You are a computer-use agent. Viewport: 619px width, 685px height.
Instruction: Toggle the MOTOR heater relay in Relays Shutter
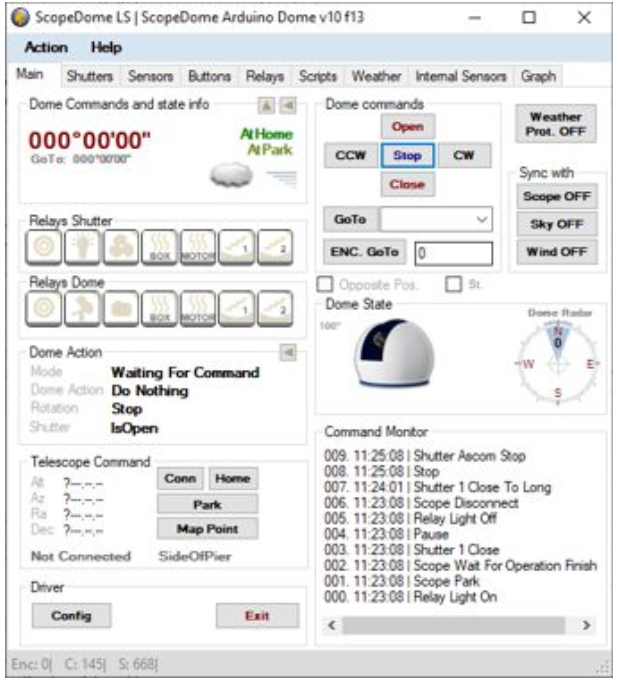[198, 247]
